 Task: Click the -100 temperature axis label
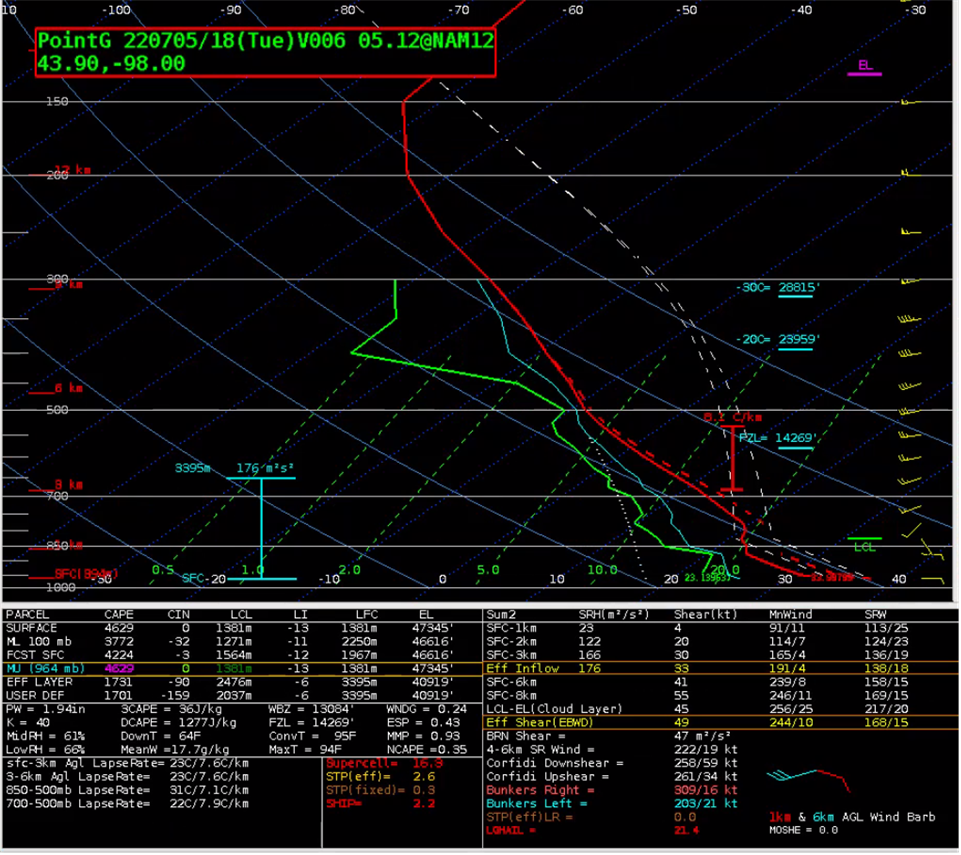coord(116,10)
